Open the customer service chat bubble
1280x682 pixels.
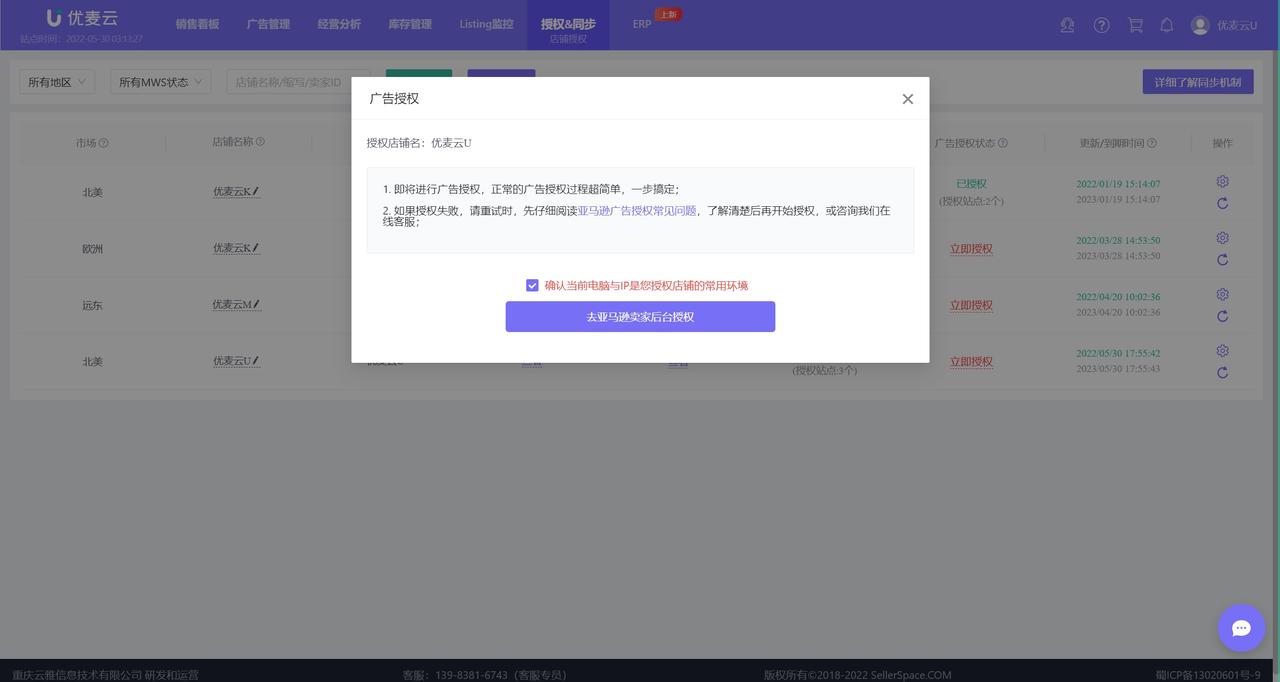1241,628
